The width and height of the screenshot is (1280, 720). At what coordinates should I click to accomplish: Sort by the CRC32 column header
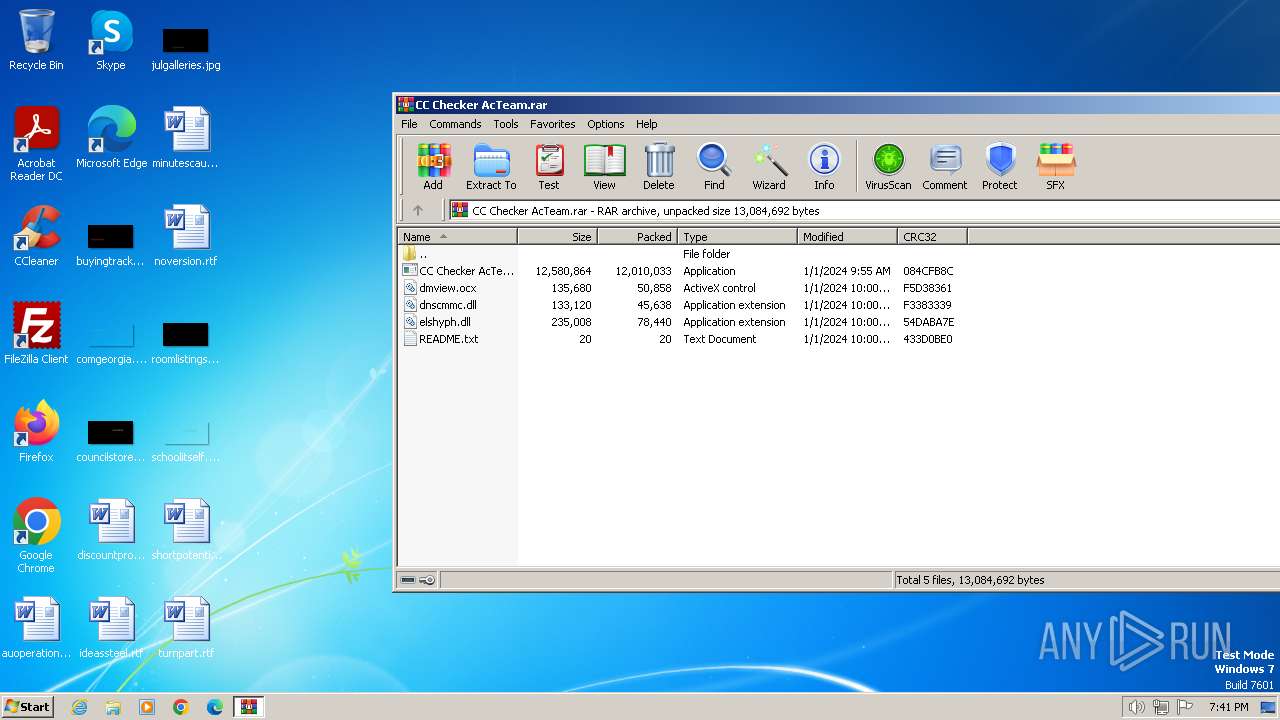pos(933,237)
